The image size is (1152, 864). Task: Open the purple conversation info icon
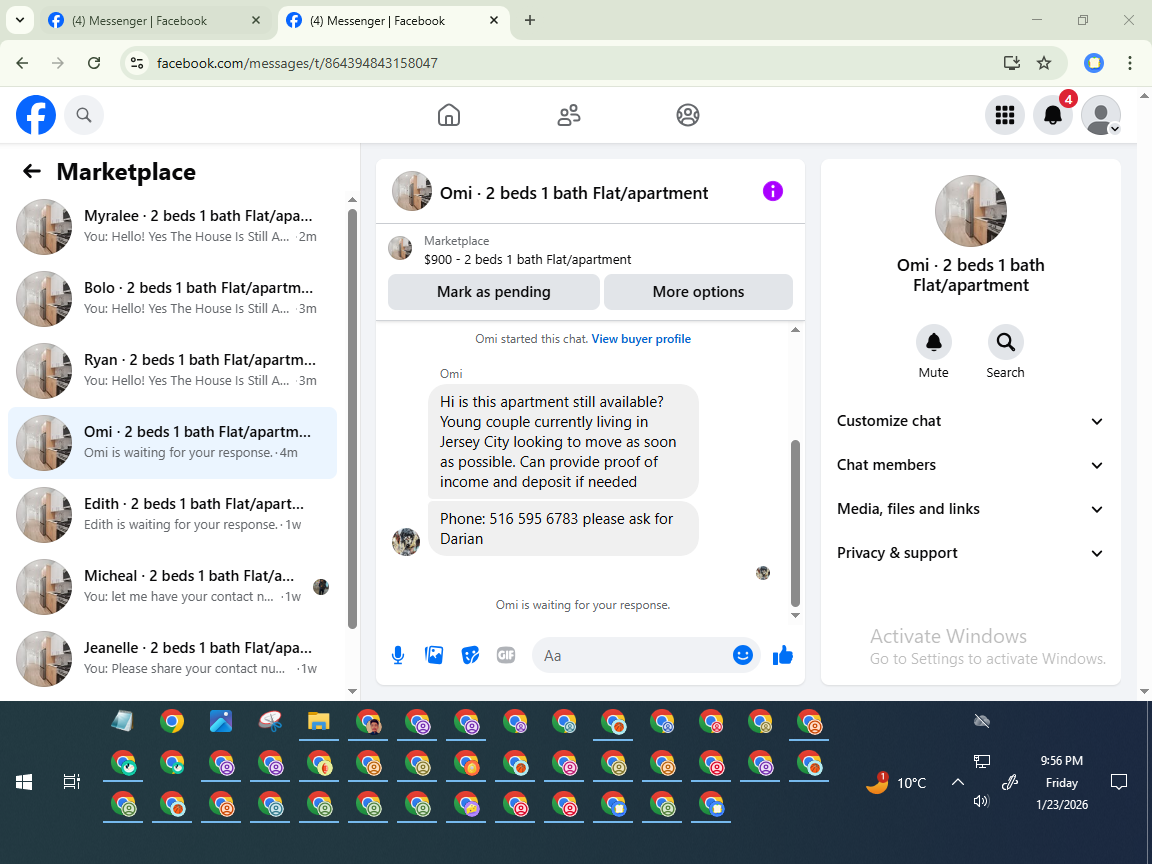tap(773, 191)
